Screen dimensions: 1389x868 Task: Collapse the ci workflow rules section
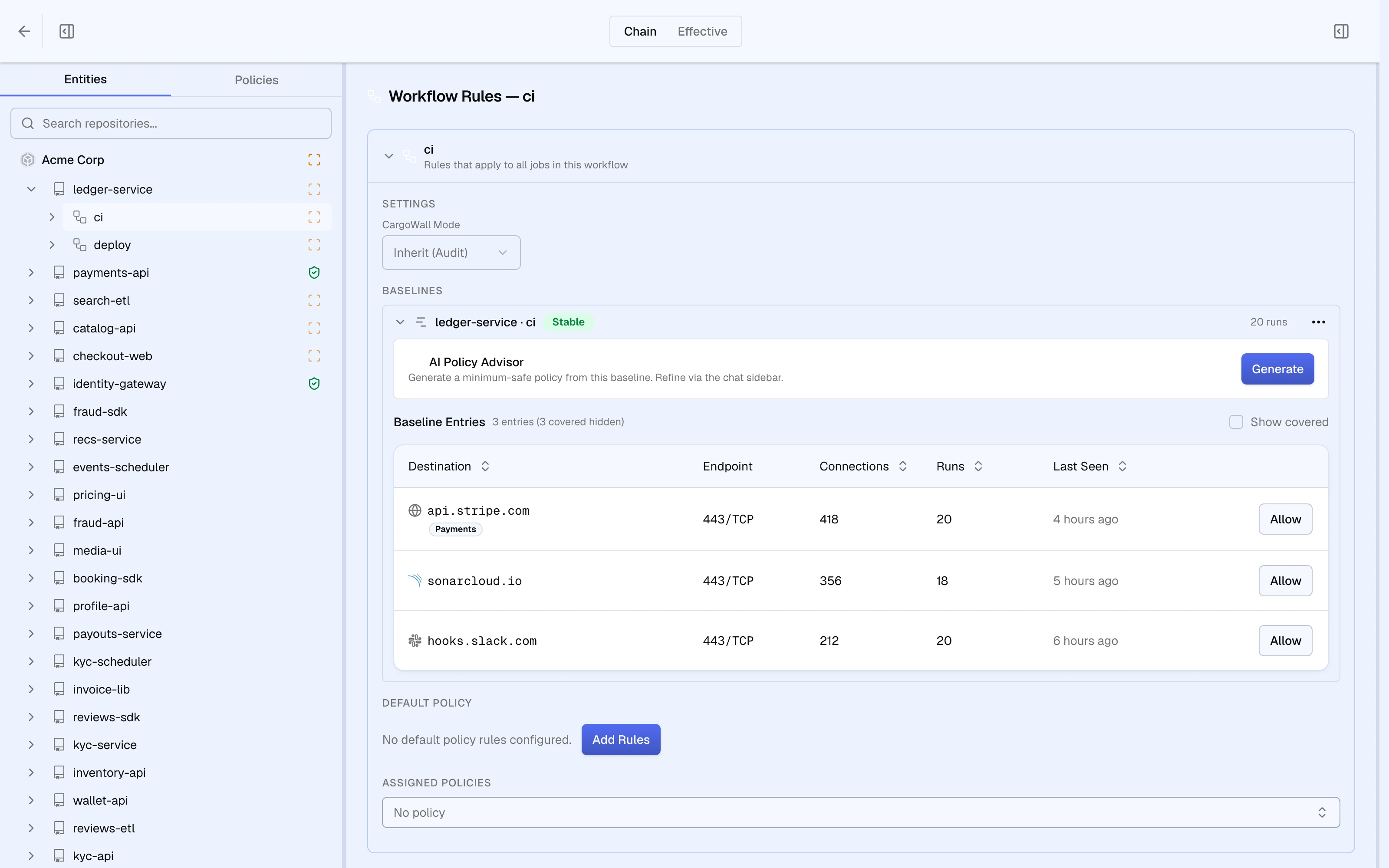tap(388, 156)
